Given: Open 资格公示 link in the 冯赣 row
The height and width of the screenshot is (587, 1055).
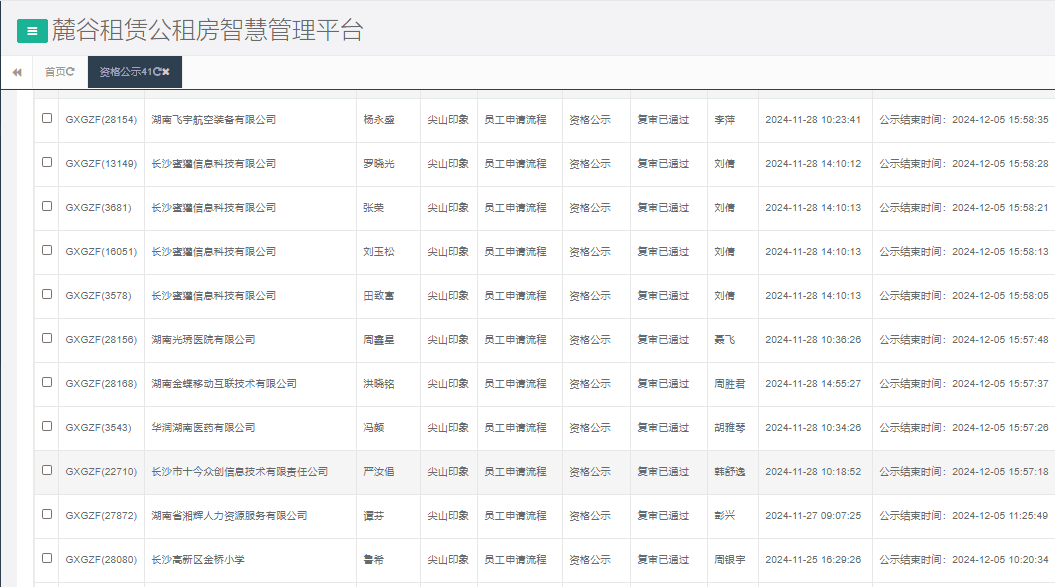Looking at the screenshot, I should (x=589, y=427).
